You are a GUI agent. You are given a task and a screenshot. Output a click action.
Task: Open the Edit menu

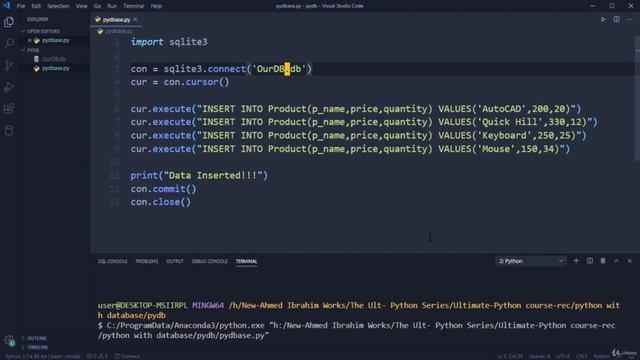click(36, 6)
